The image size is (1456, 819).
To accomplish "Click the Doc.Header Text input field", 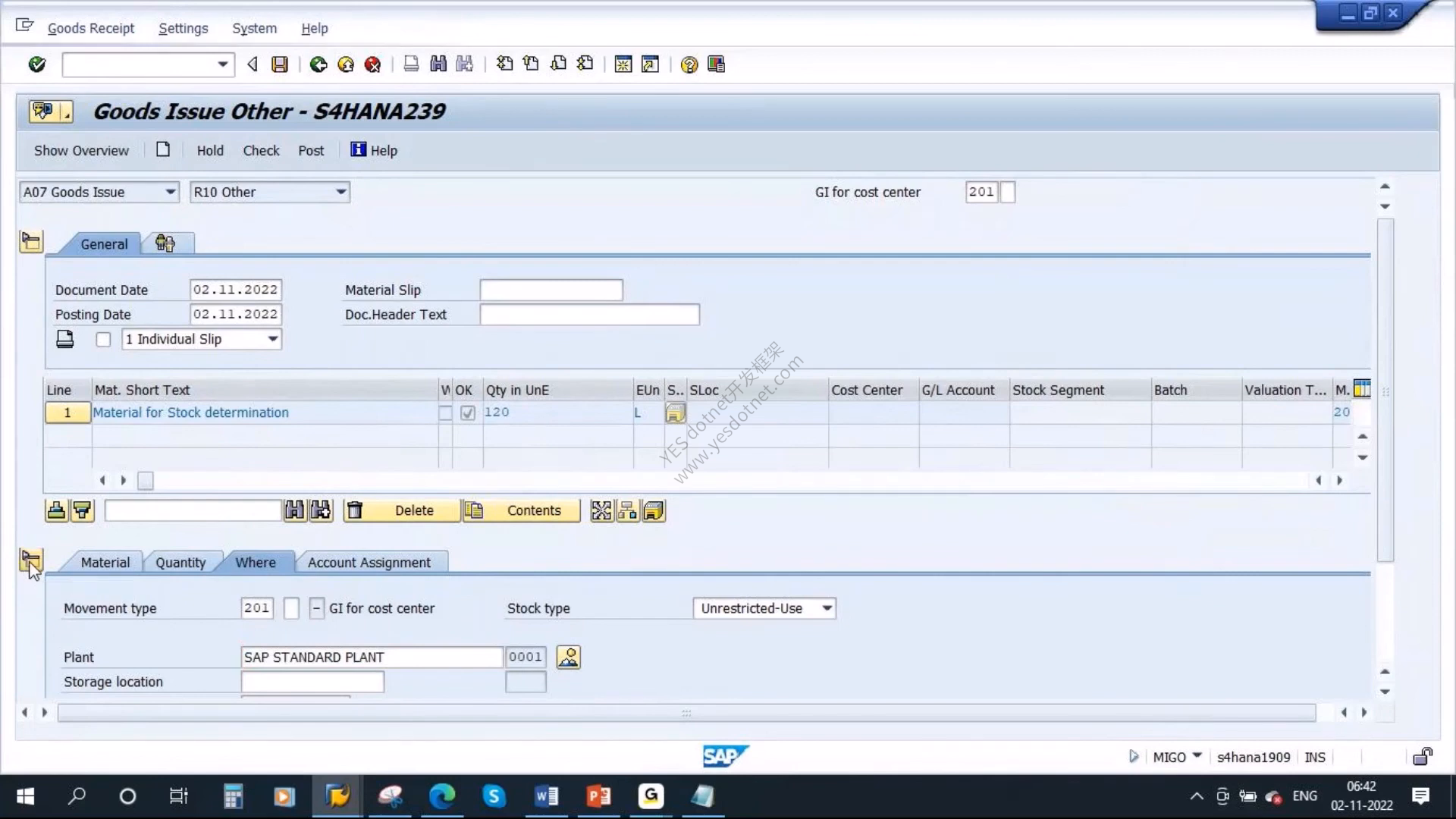I will (589, 315).
